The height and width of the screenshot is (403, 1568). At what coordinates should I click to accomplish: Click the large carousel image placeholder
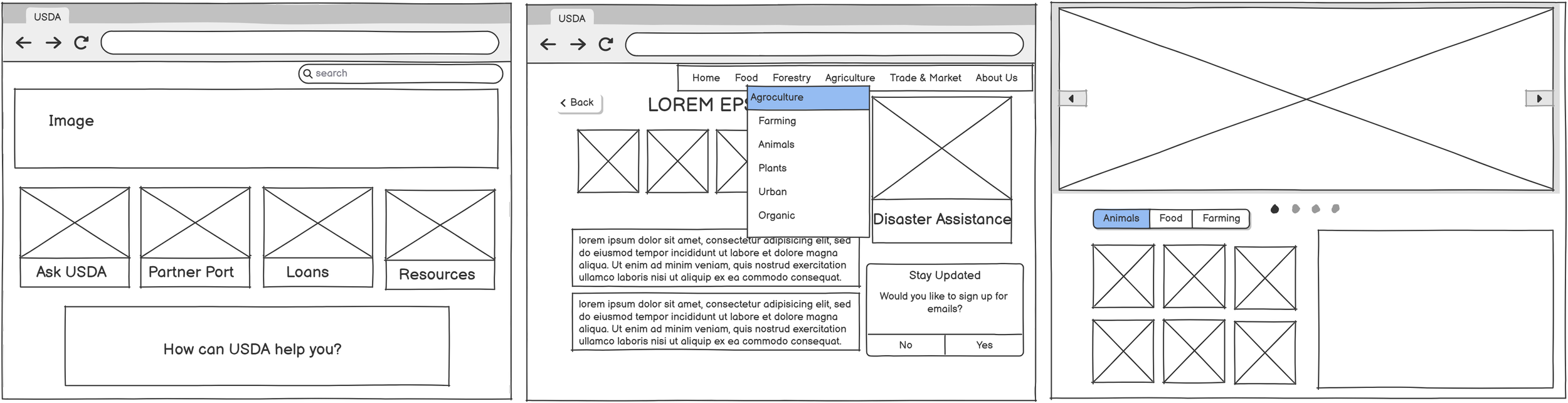[1306, 99]
